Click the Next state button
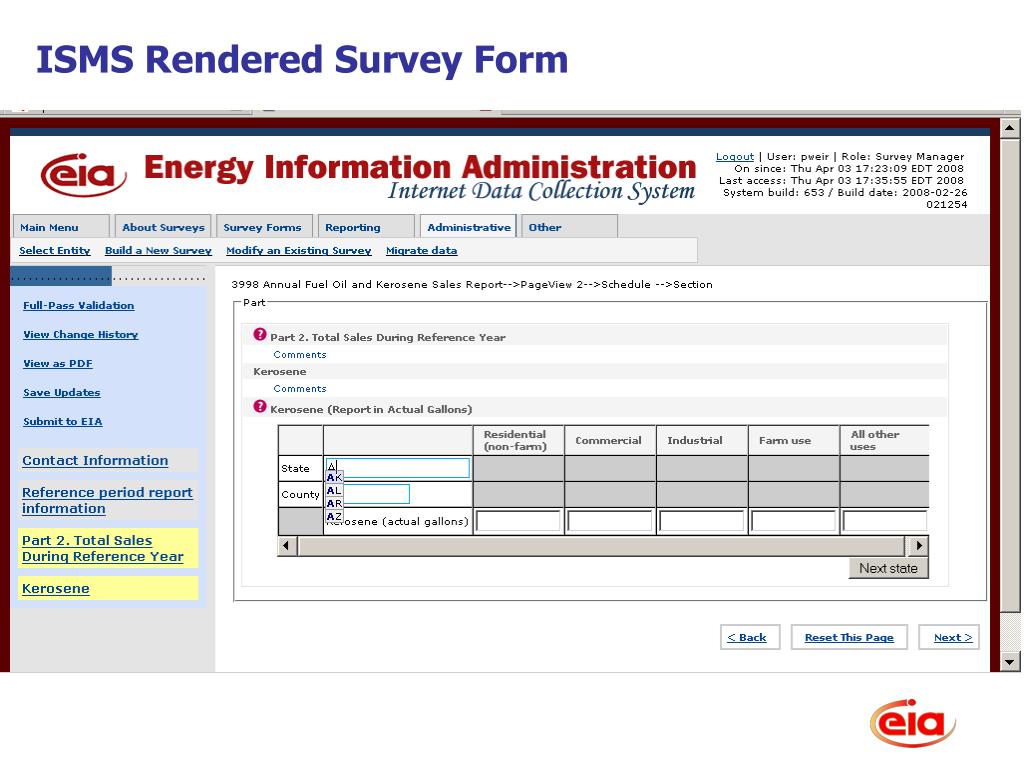The width and height of the screenshot is (1024, 768). tap(888, 568)
